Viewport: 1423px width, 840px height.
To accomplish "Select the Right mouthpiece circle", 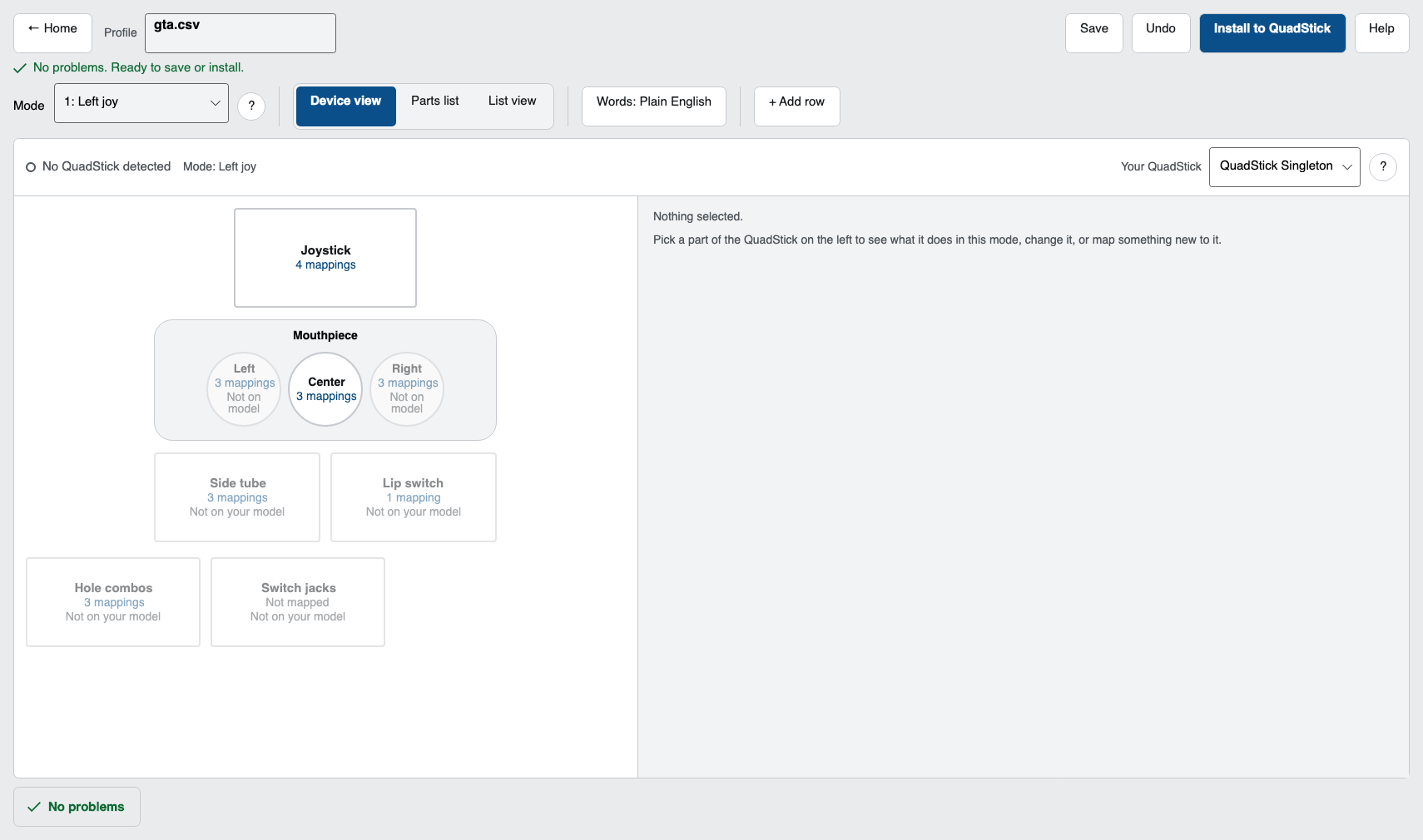I will point(407,389).
